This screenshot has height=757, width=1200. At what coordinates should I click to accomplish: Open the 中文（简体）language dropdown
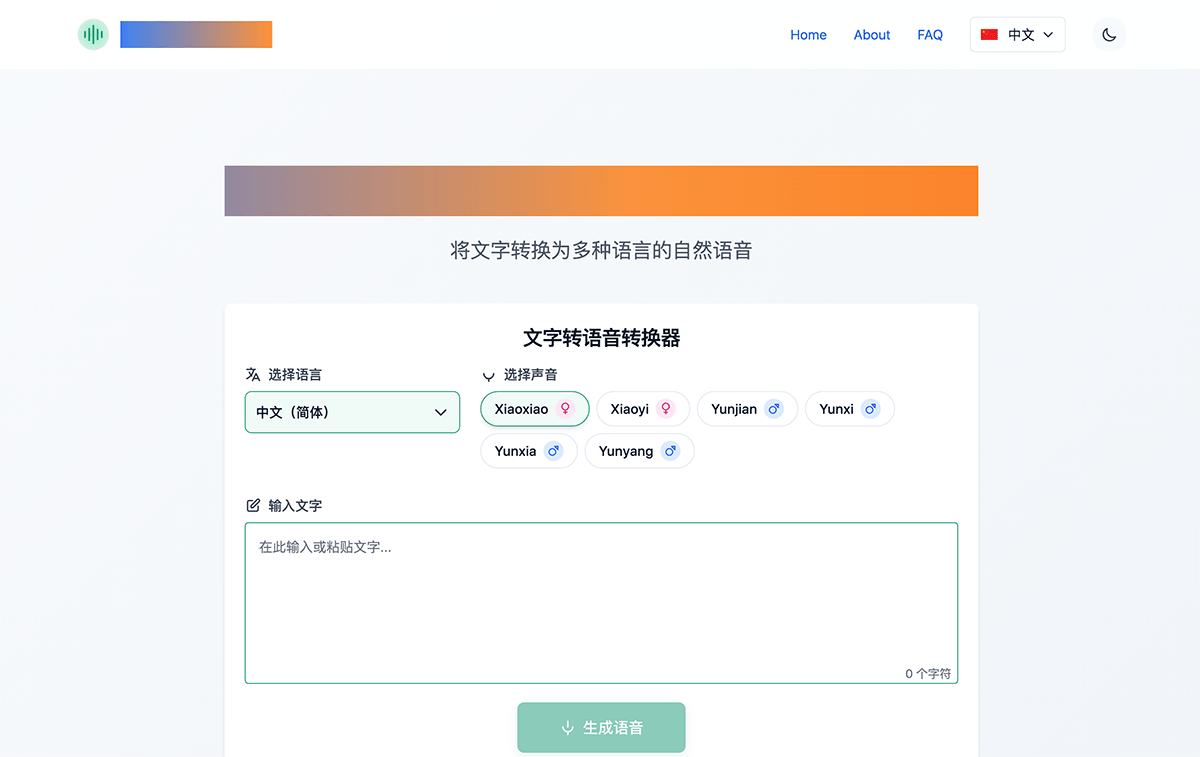point(352,412)
